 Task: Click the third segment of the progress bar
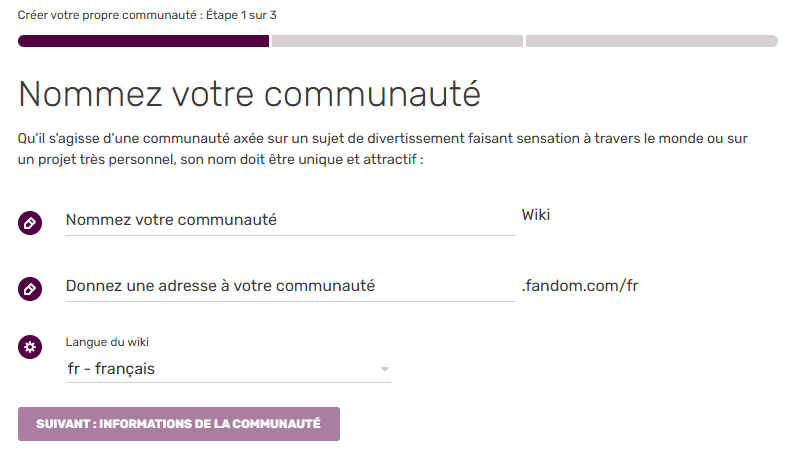click(x=651, y=41)
